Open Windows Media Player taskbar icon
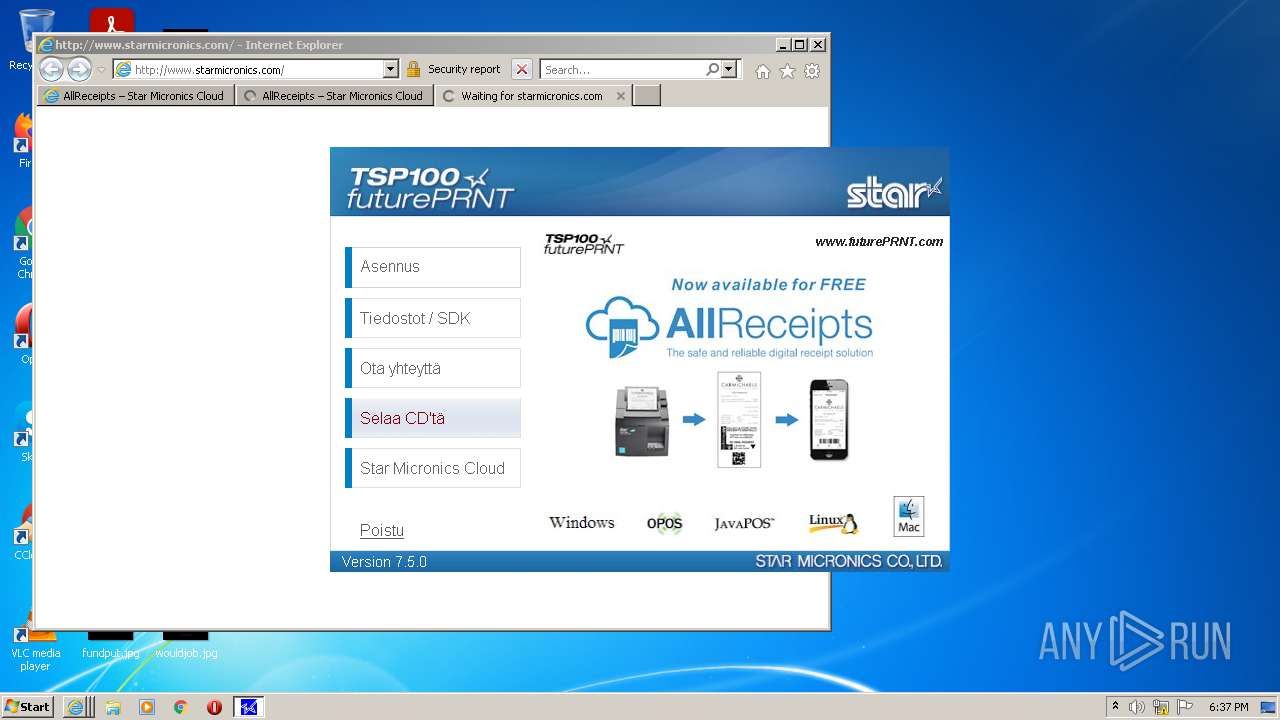Viewport: 1280px width, 720px height. [147, 707]
